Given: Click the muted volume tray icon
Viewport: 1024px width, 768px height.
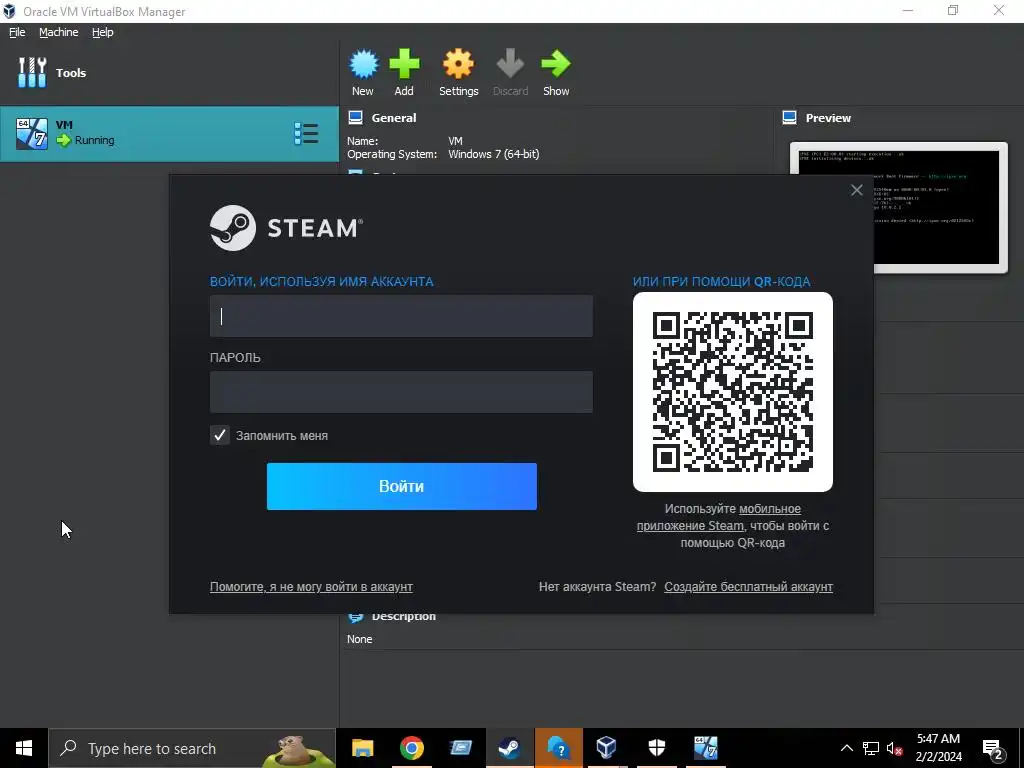Looking at the screenshot, I should 894,748.
